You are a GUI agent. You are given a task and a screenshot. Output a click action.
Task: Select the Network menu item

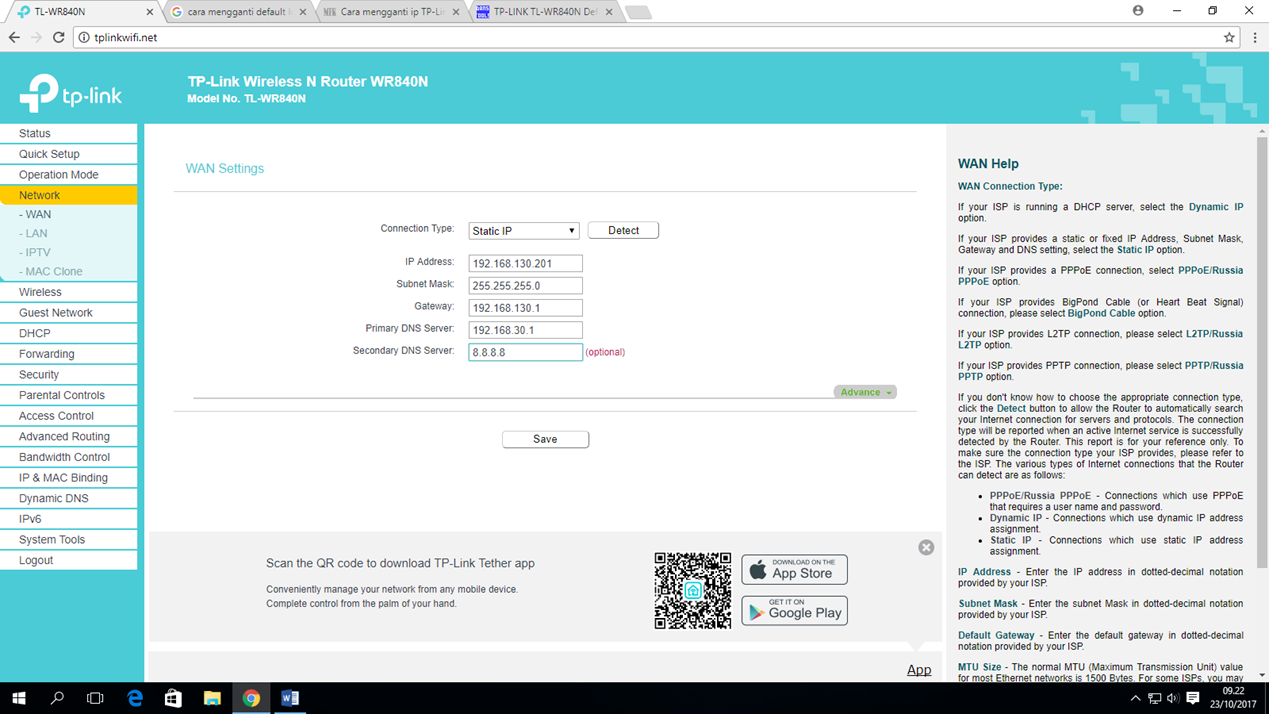pos(68,195)
